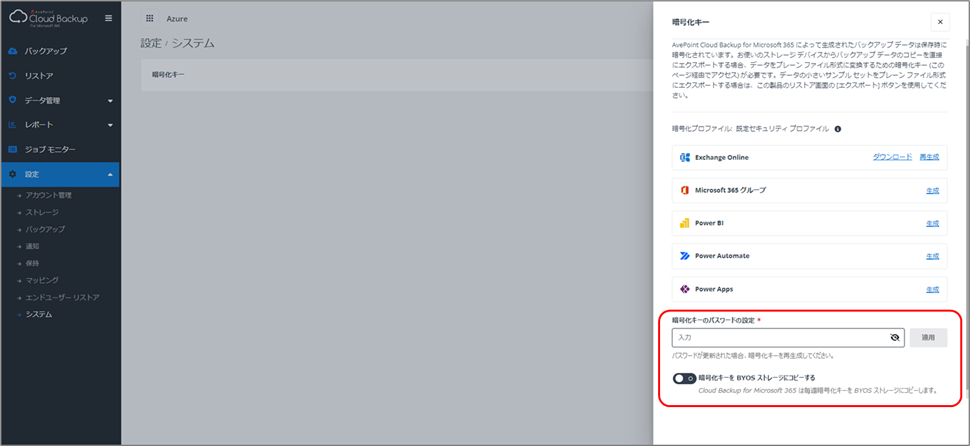Click 再生成 link for Exchange Online
The image size is (970, 446).
point(929,157)
